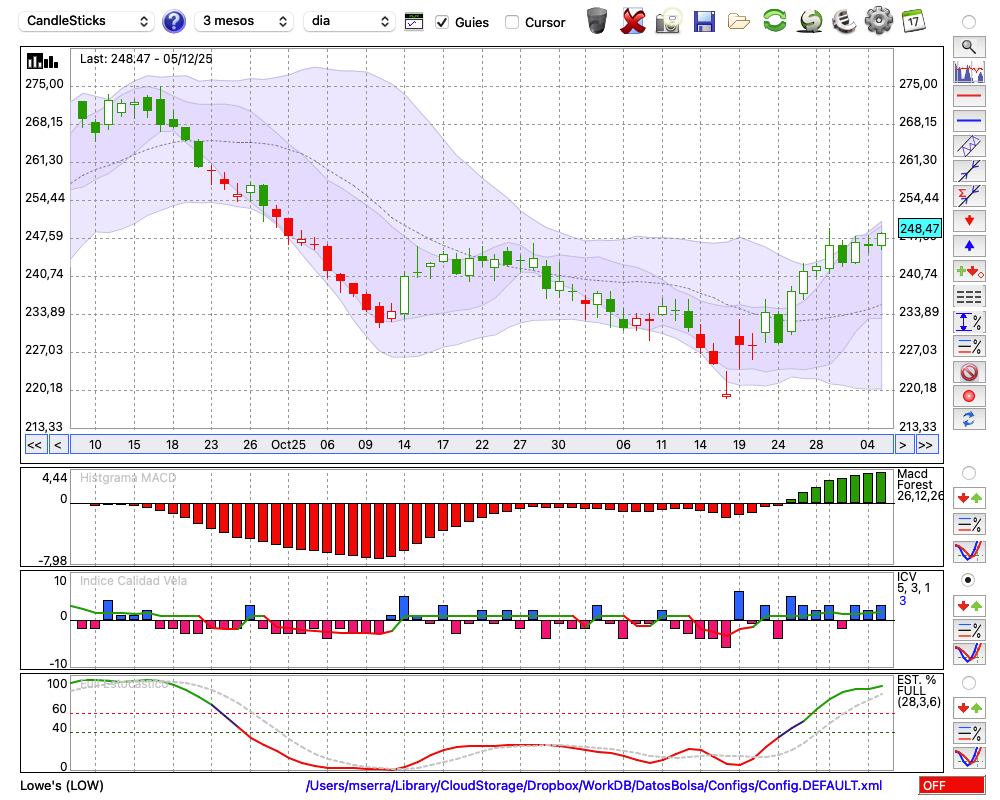Screen dimensions: 1000x800
Task: Select the radio button beside Stochastic panel
Action: (x=969, y=683)
